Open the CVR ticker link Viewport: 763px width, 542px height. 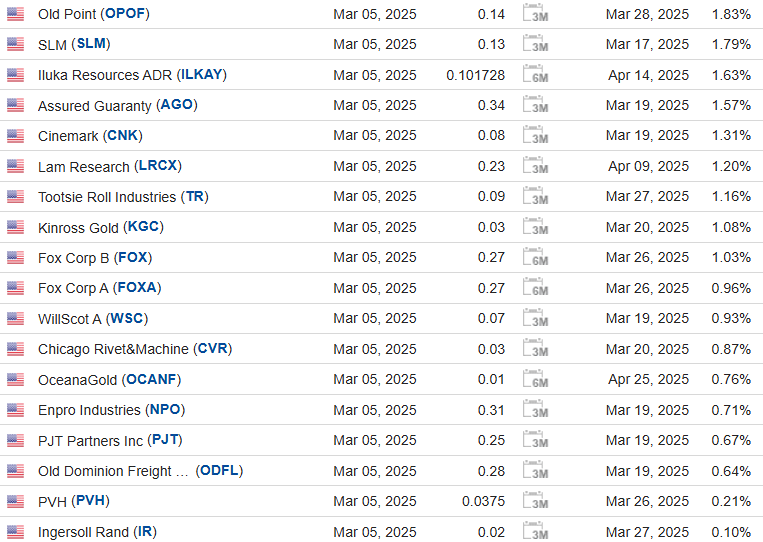[212, 349]
